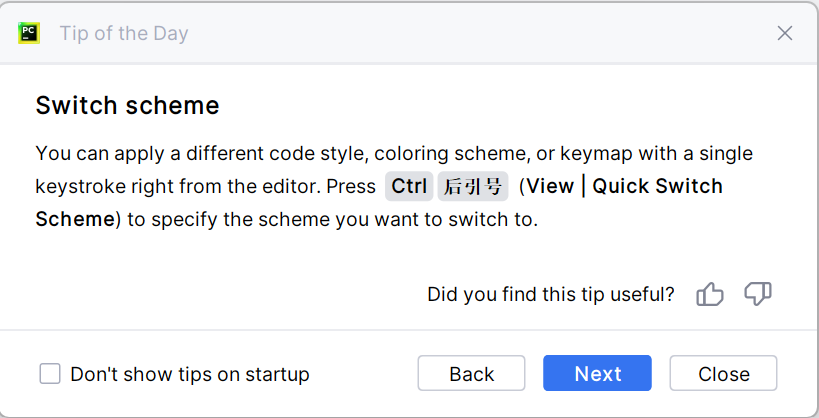
Task: Click "Did you find this tip useful?" text
Action: [x=550, y=294]
